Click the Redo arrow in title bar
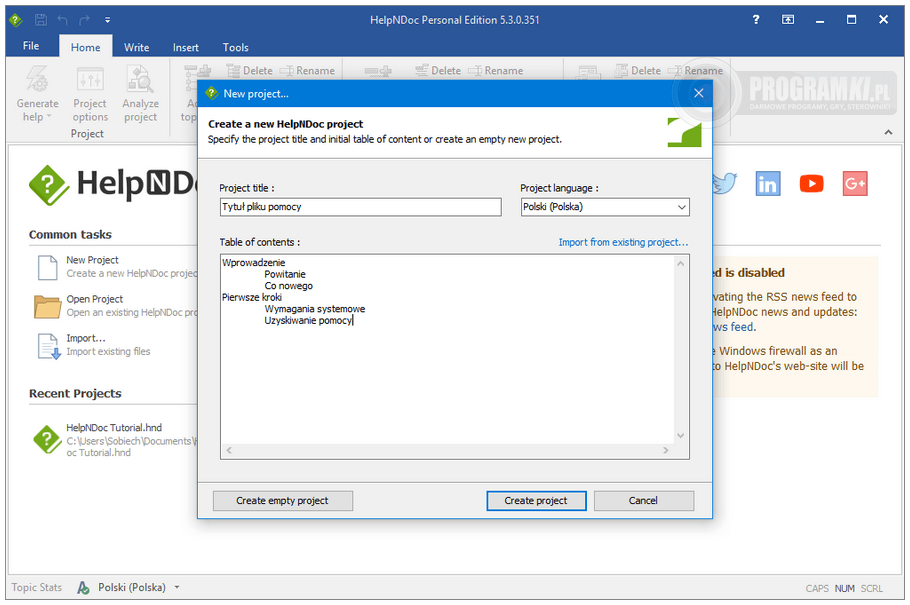Viewport: 910px width, 605px height. (x=85, y=20)
